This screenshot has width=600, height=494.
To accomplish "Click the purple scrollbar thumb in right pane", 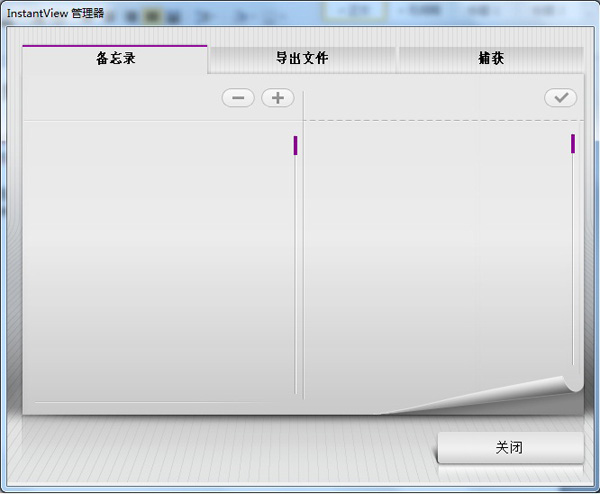I will point(573,143).
